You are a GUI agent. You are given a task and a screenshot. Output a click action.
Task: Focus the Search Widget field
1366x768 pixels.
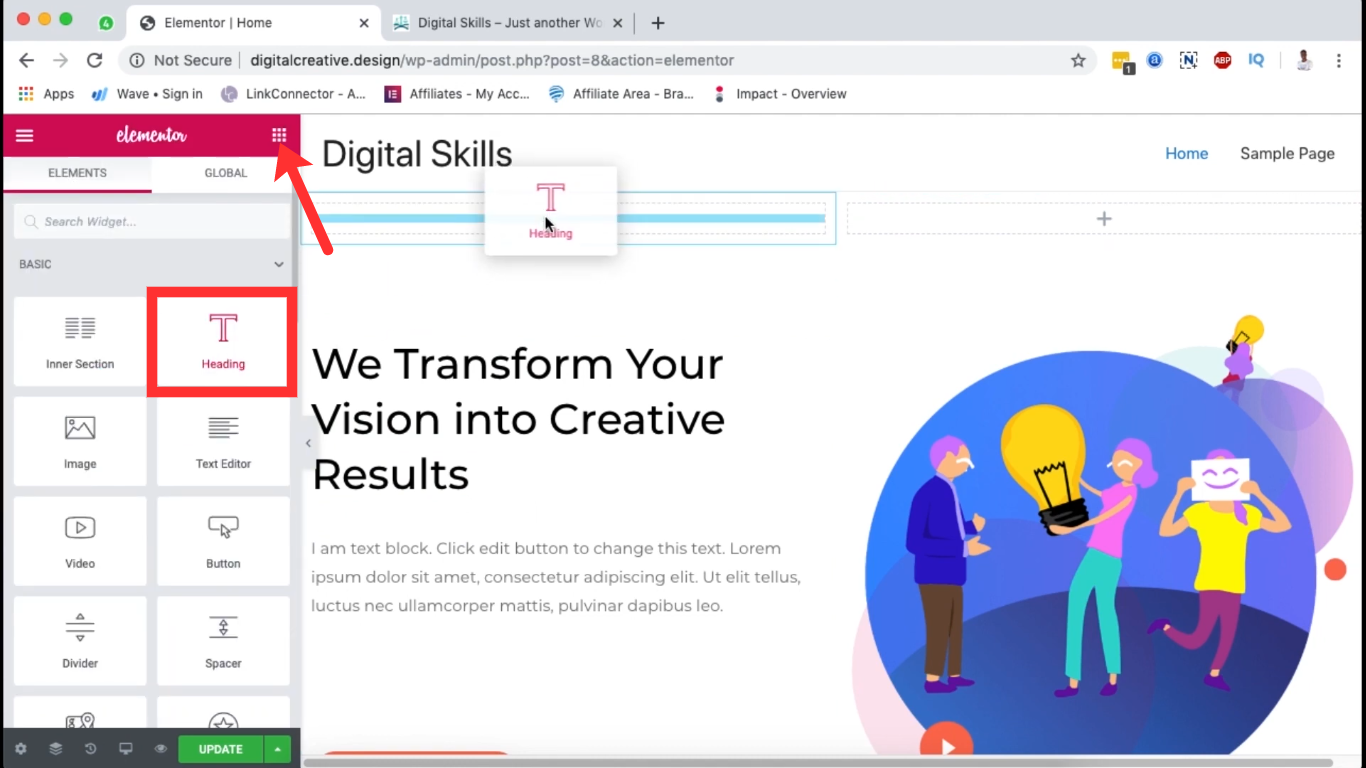coord(151,222)
